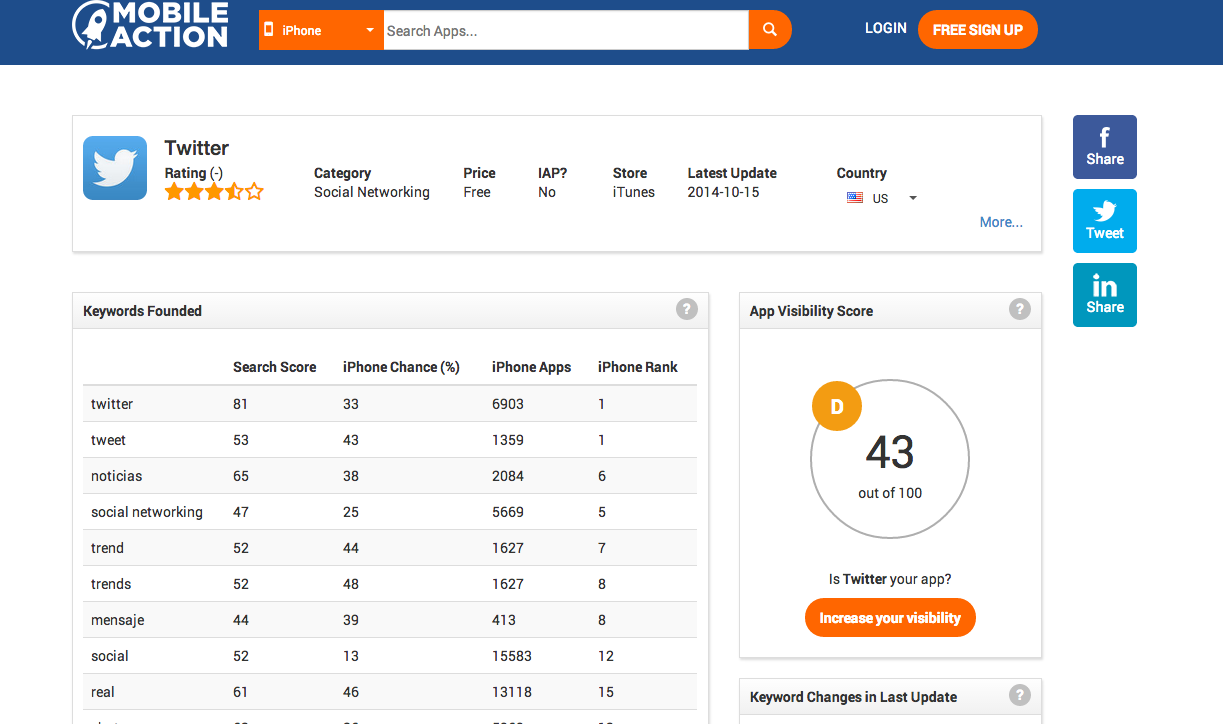The image size is (1223, 724).
Task: Sort by Search Score column header
Action: click(x=274, y=367)
